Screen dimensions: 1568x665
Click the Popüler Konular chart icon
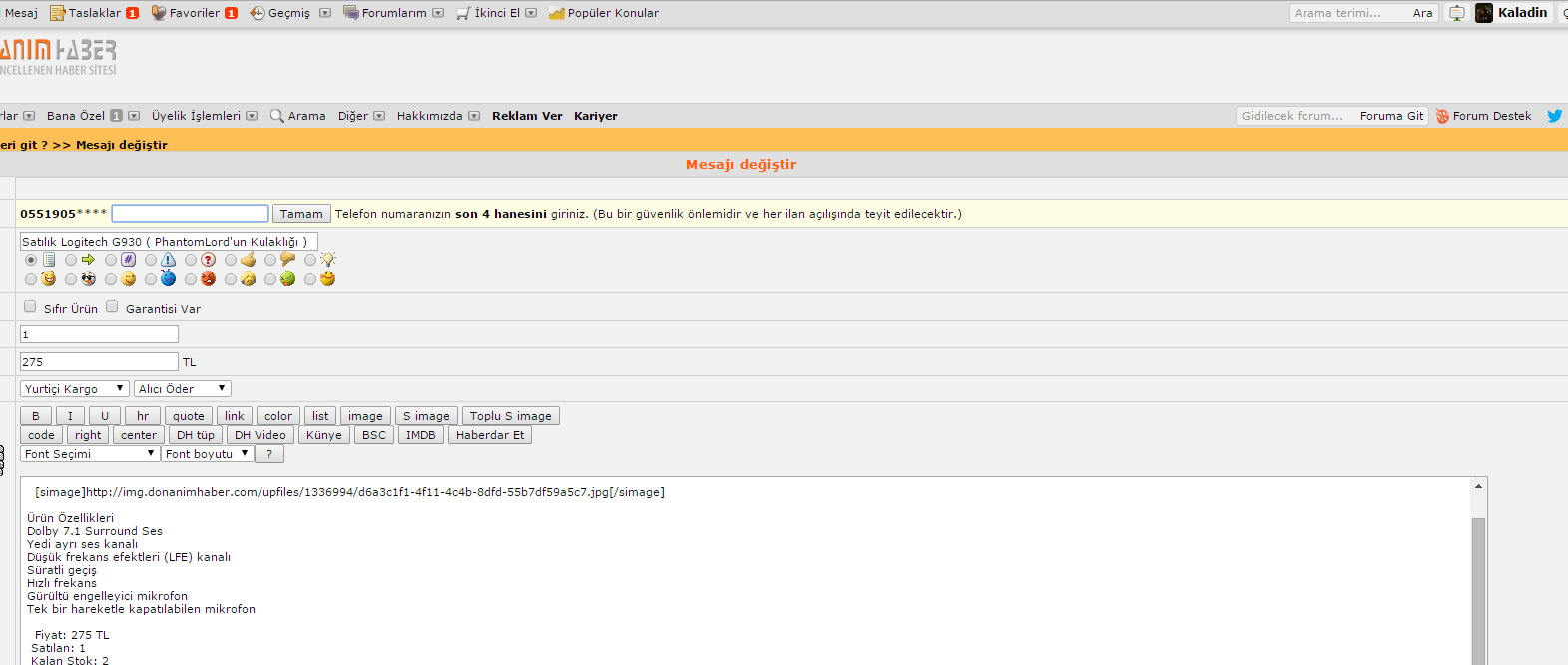pyautogui.click(x=557, y=13)
